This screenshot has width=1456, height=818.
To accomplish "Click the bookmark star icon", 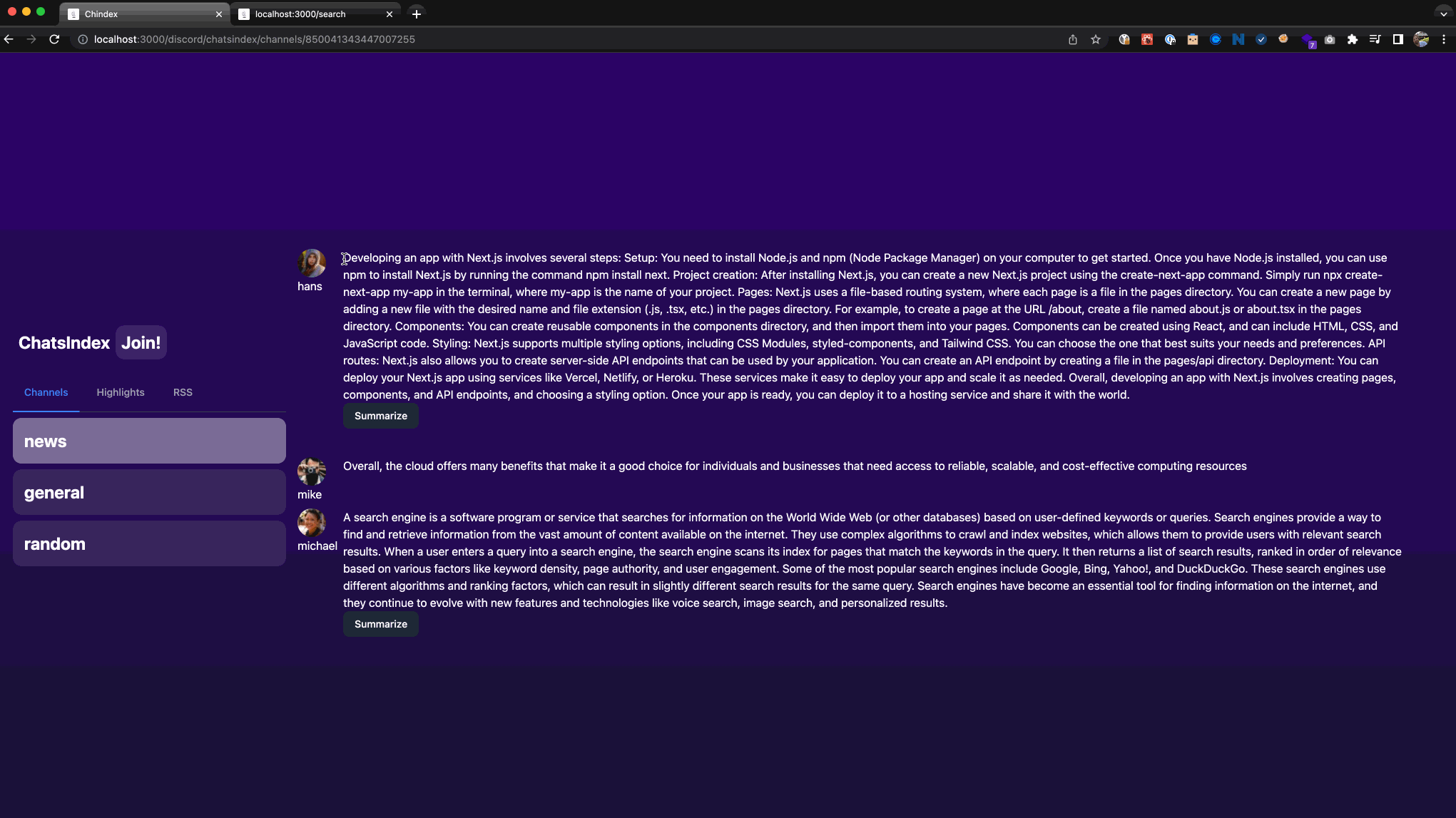I will 1096,40.
